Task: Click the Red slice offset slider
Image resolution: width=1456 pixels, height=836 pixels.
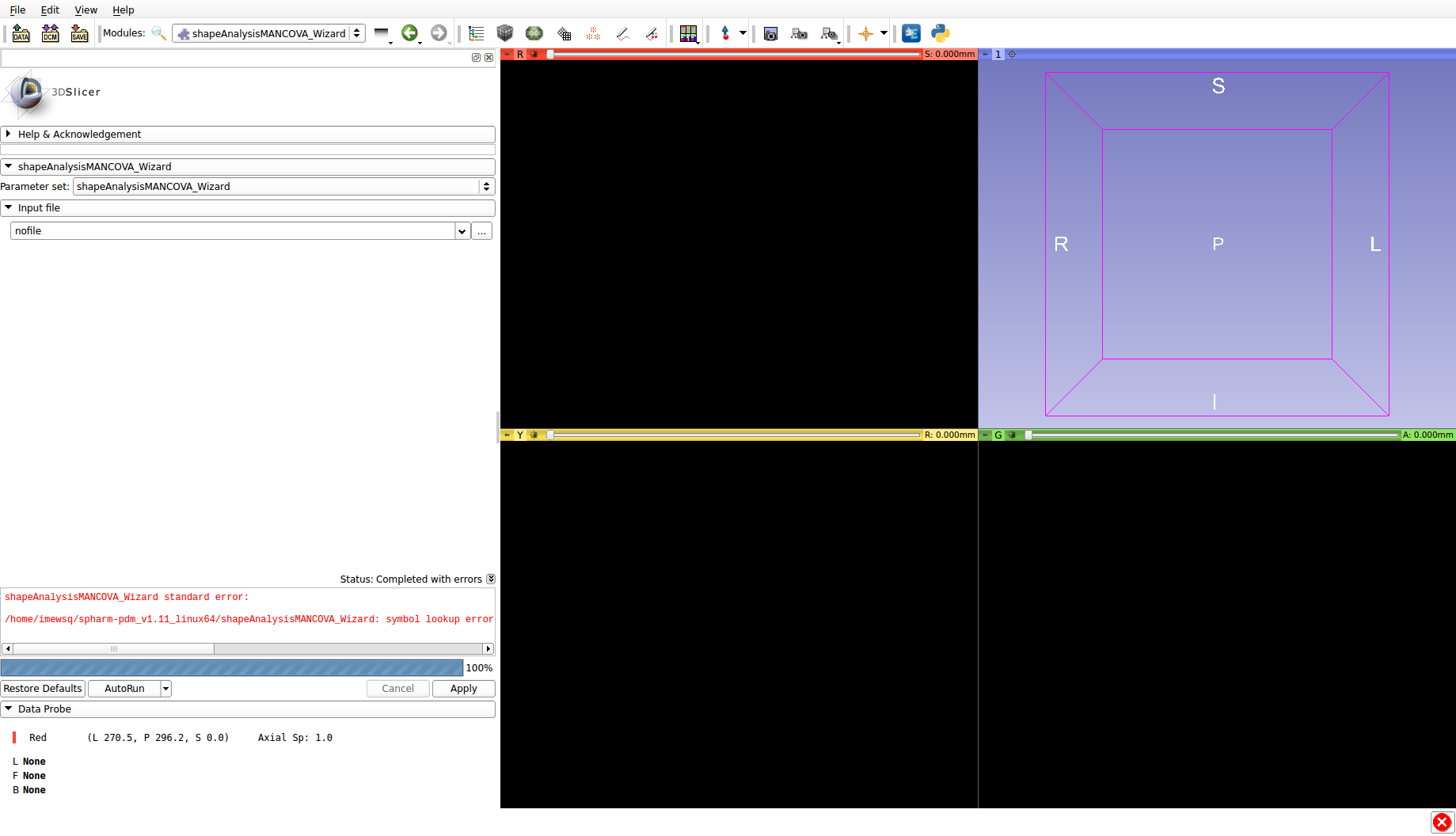Action: [736, 55]
